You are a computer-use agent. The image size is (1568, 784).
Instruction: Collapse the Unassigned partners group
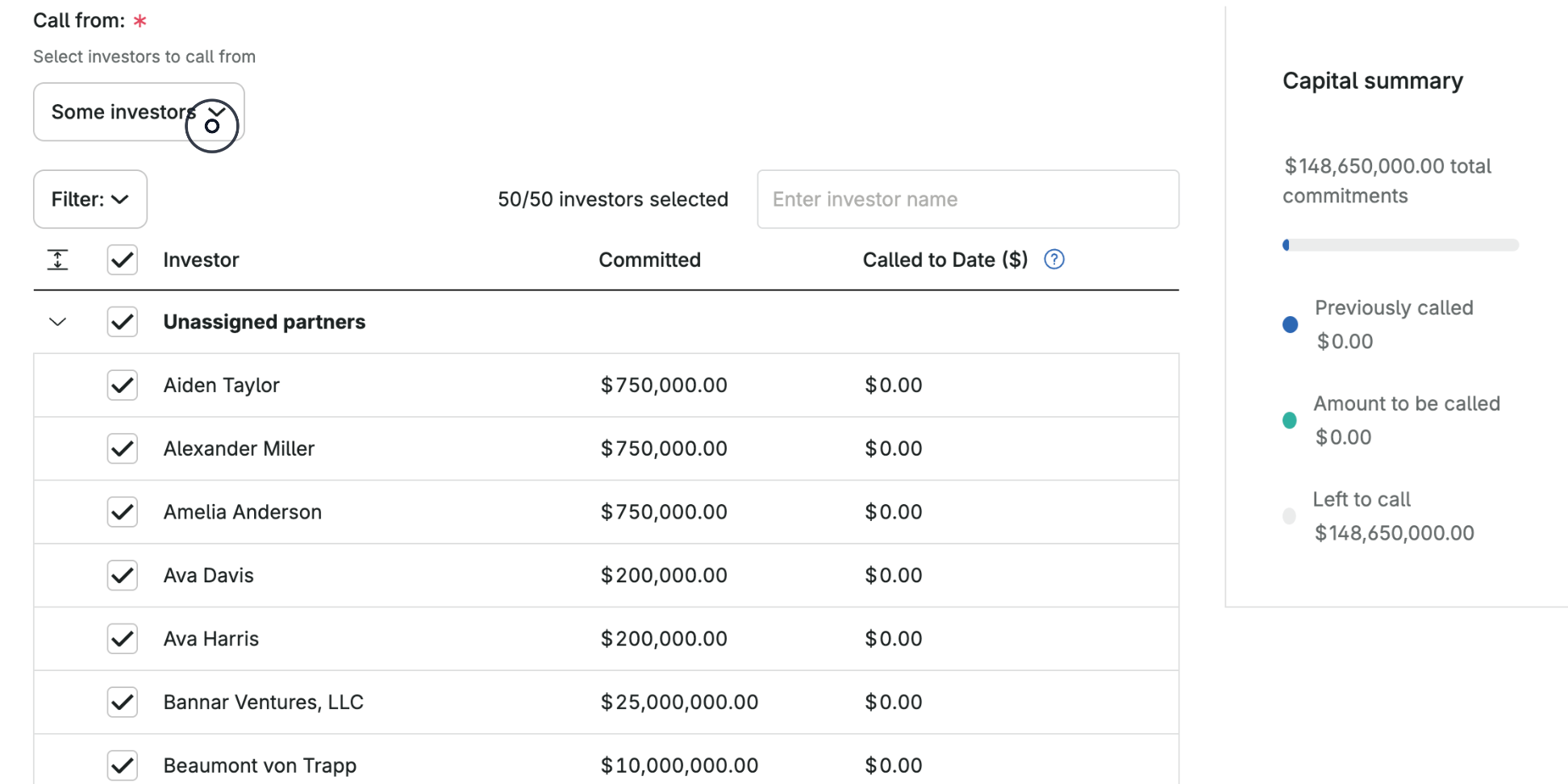[57, 321]
